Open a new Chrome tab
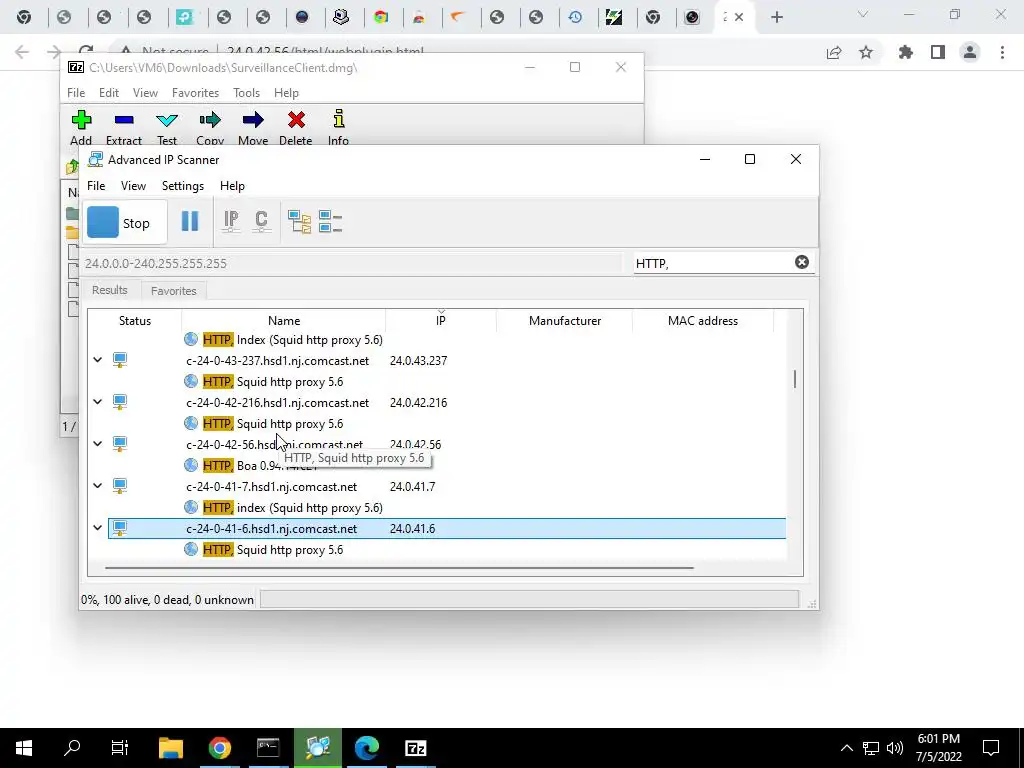This screenshot has height=768, width=1024. pyautogui.click(x=776, y=18)
